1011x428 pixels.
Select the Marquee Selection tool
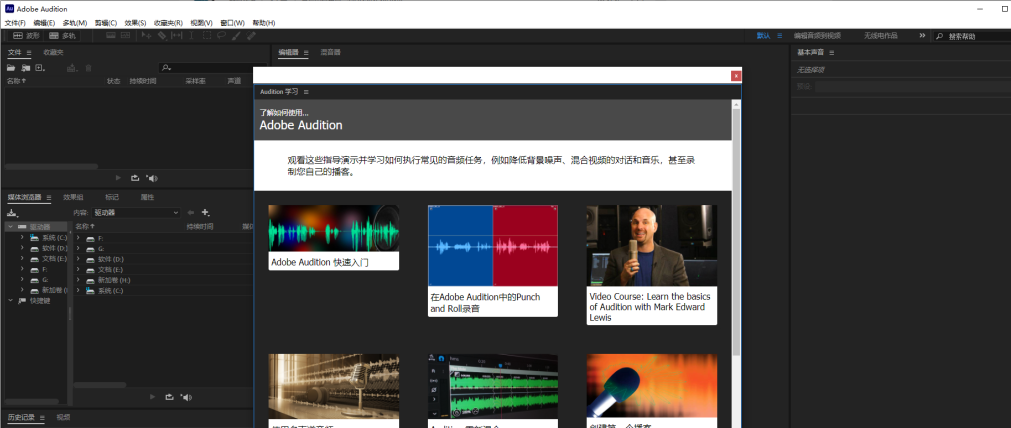pos(207,35)
